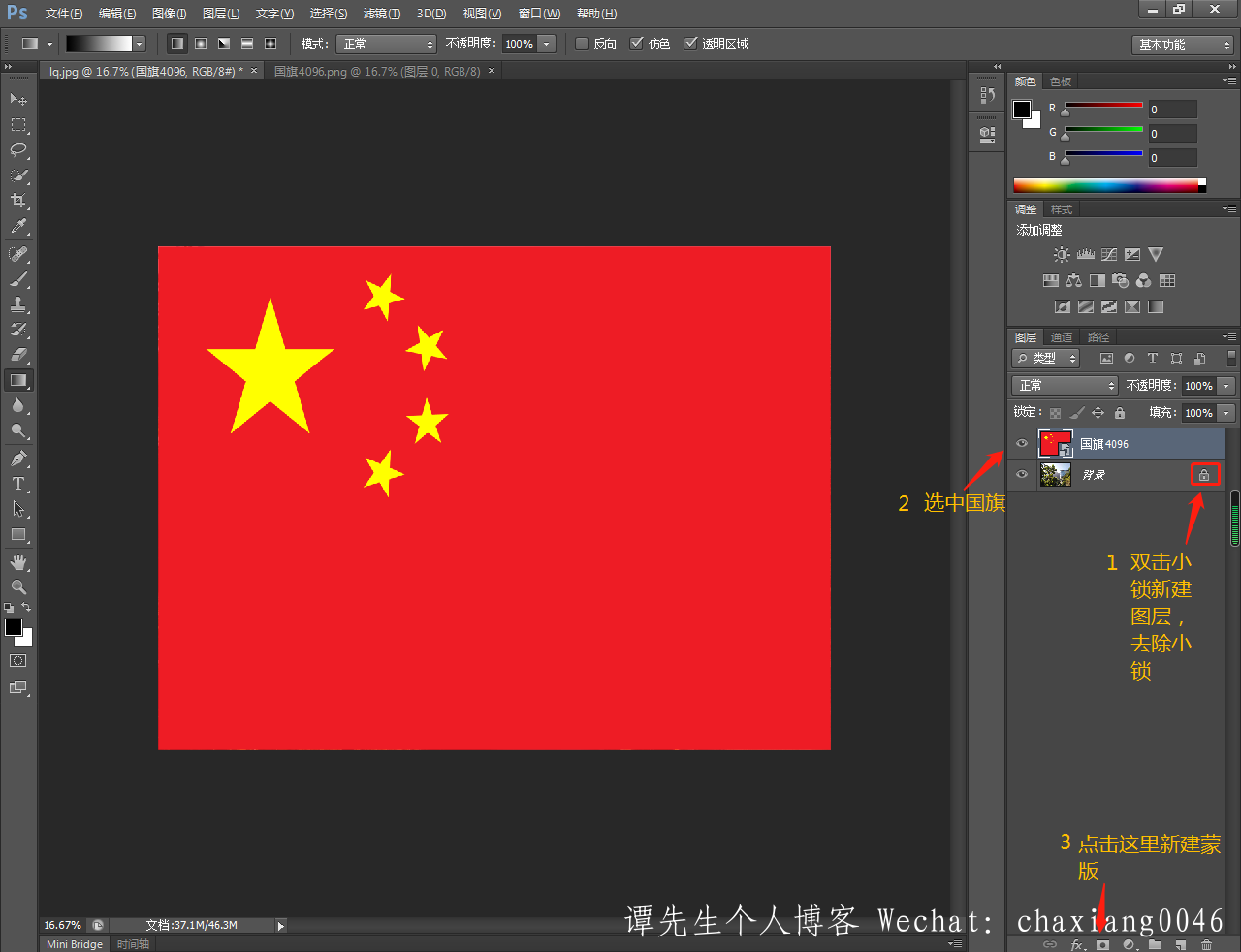
Task: Select the Eyedropper tool
Action: tap(18, 227)
